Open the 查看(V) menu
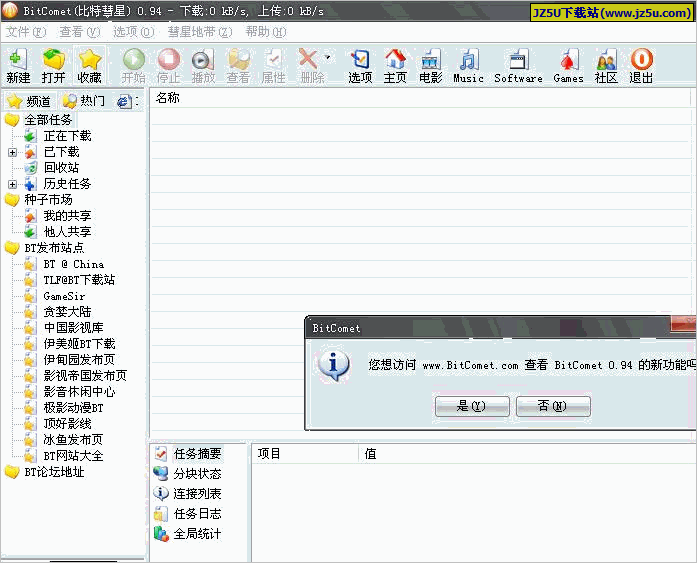 [x=80, y=32]
